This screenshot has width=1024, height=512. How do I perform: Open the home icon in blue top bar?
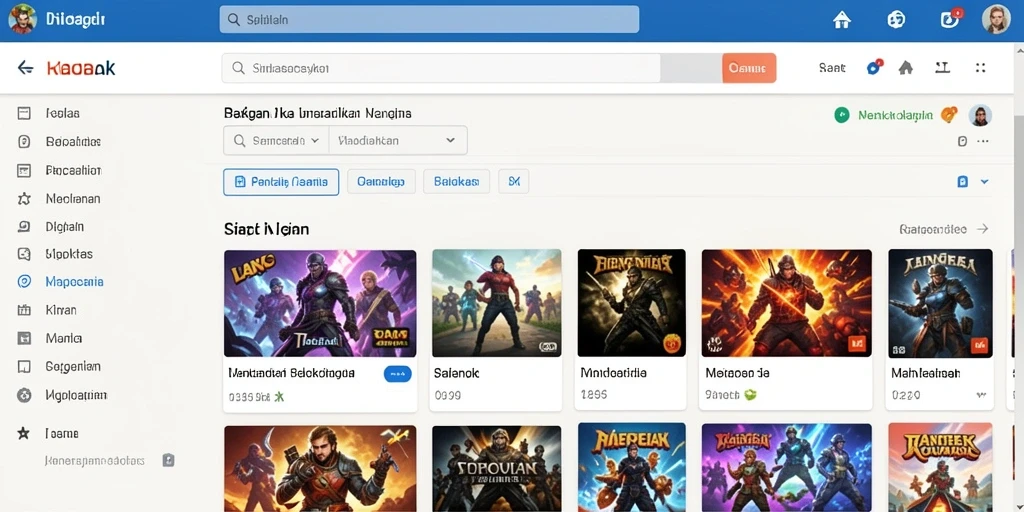(x=842, y=20)
